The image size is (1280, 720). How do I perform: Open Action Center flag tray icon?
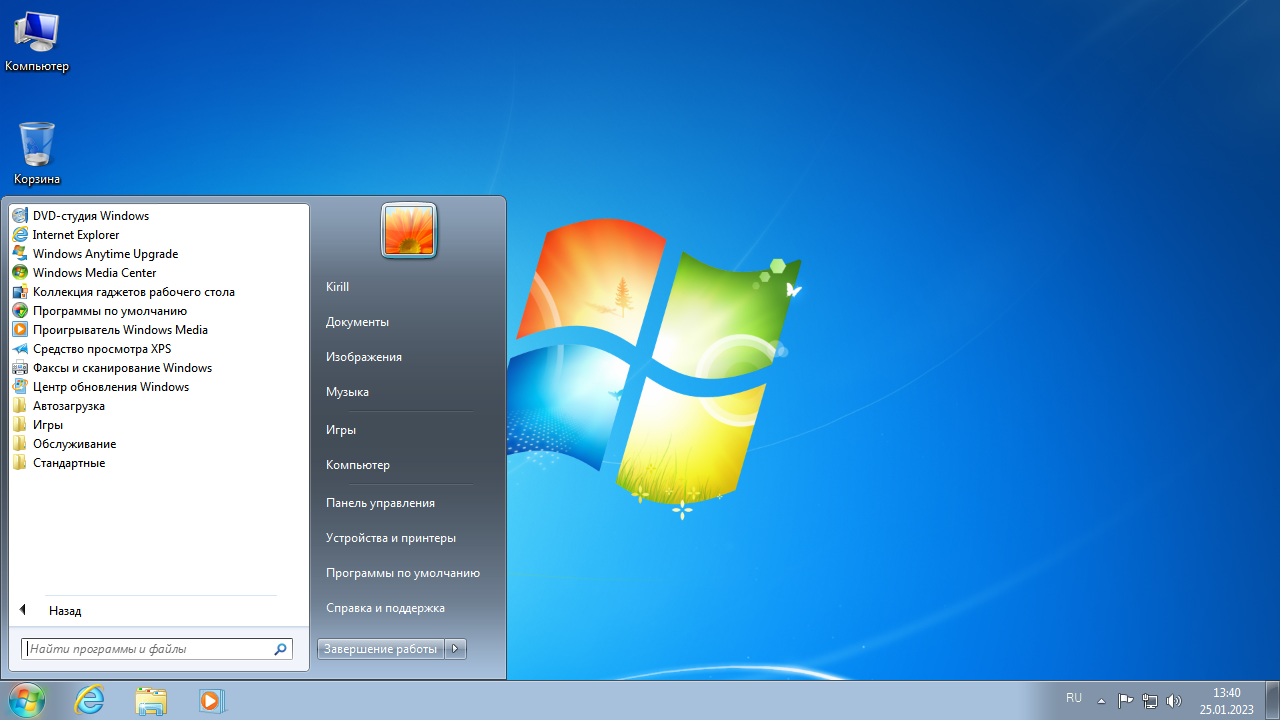click(1125, 700)
